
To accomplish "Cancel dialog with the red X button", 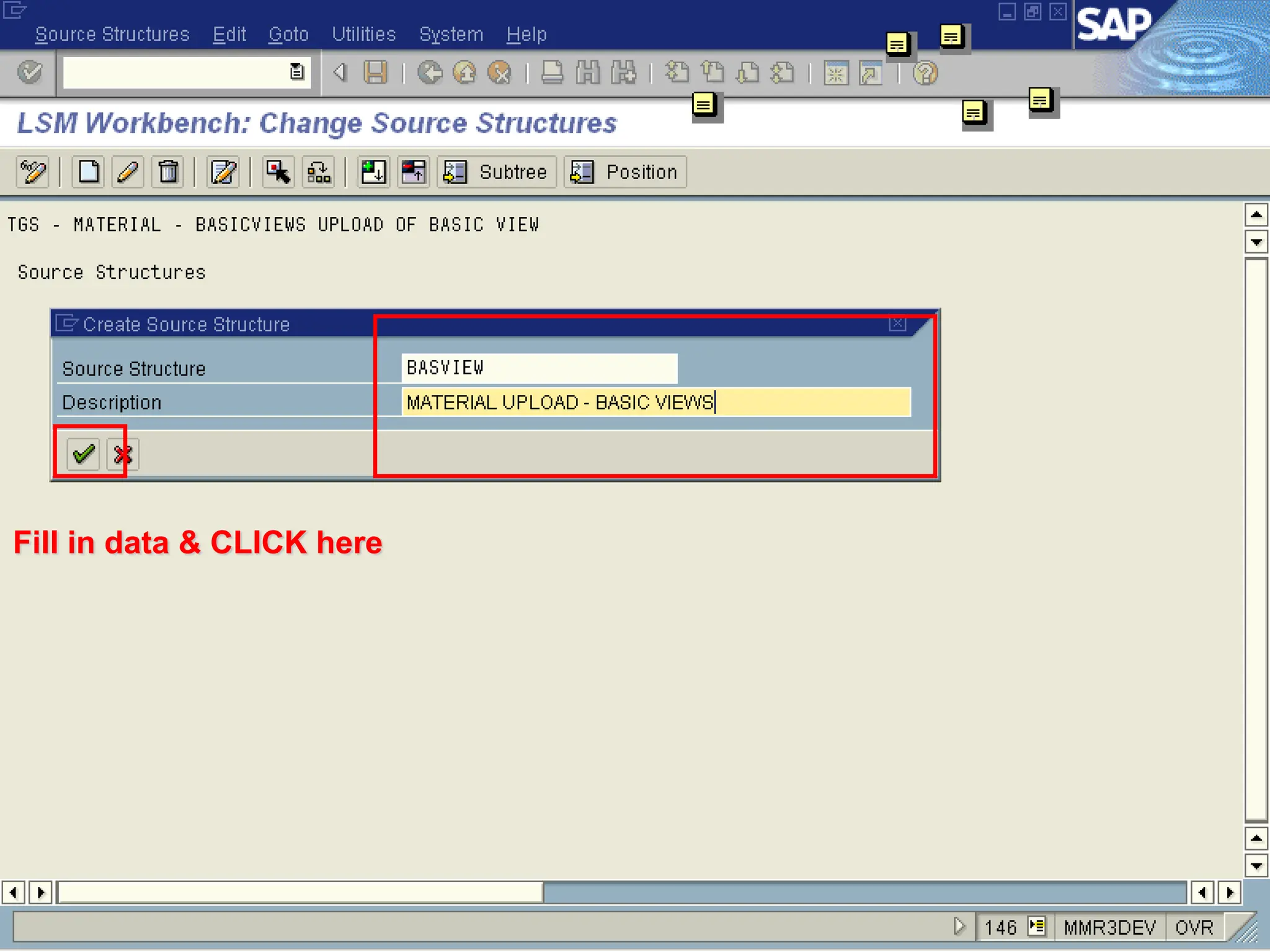I will [x=122, y=454].
